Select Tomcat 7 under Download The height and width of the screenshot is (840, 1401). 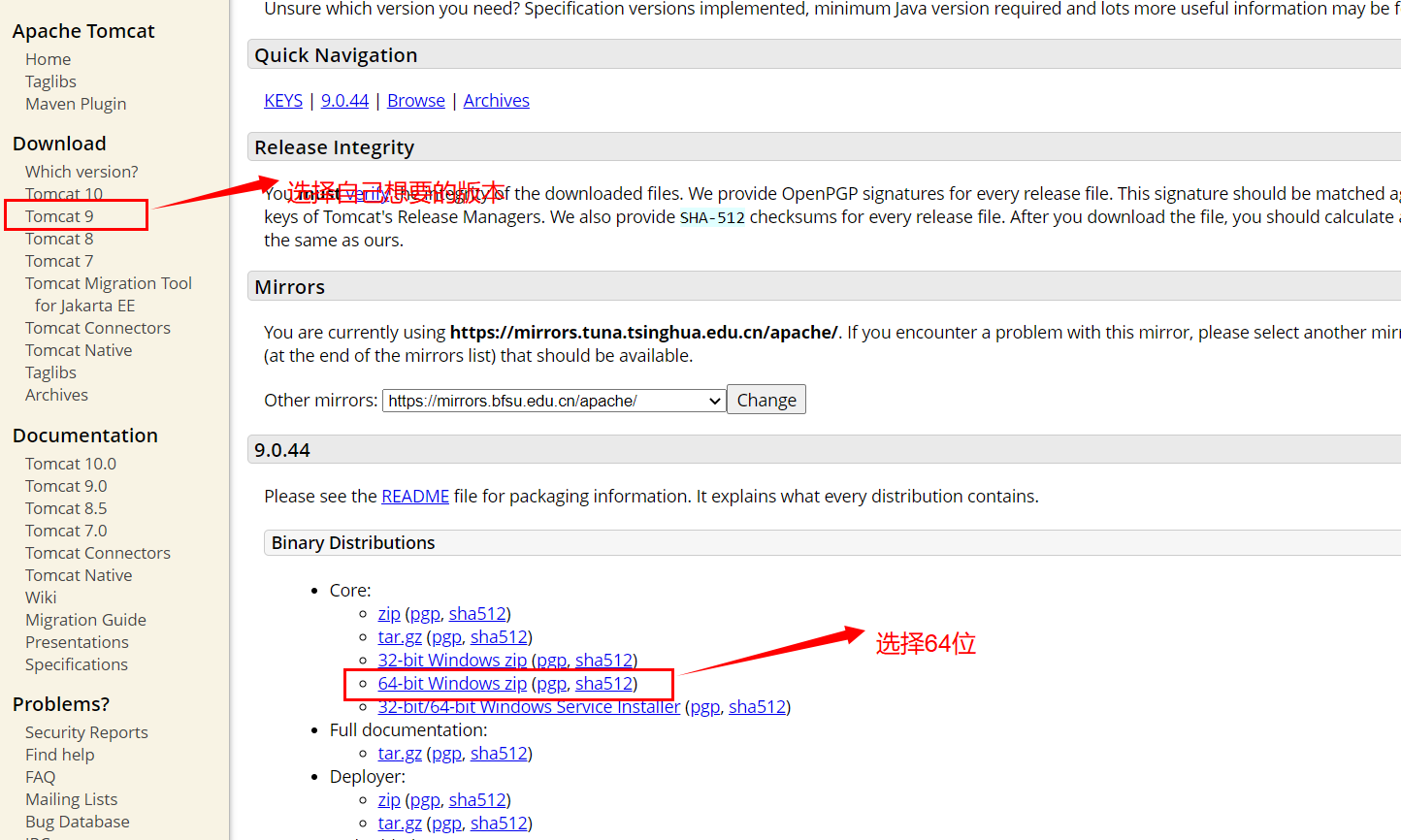coord(59,261)
